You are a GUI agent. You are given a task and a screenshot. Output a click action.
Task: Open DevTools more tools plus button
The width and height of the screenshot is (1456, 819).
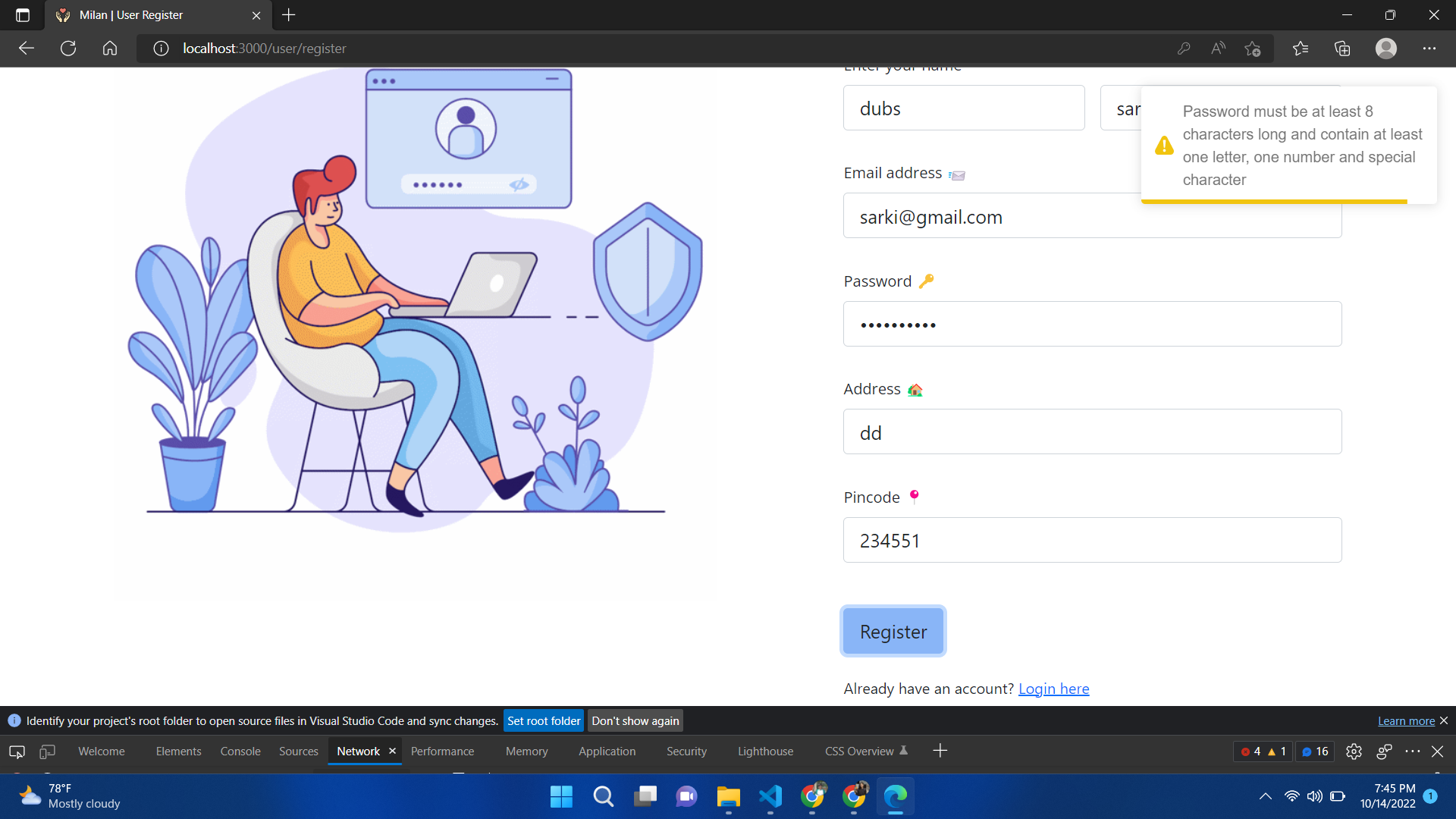click(x=940, y=751)
